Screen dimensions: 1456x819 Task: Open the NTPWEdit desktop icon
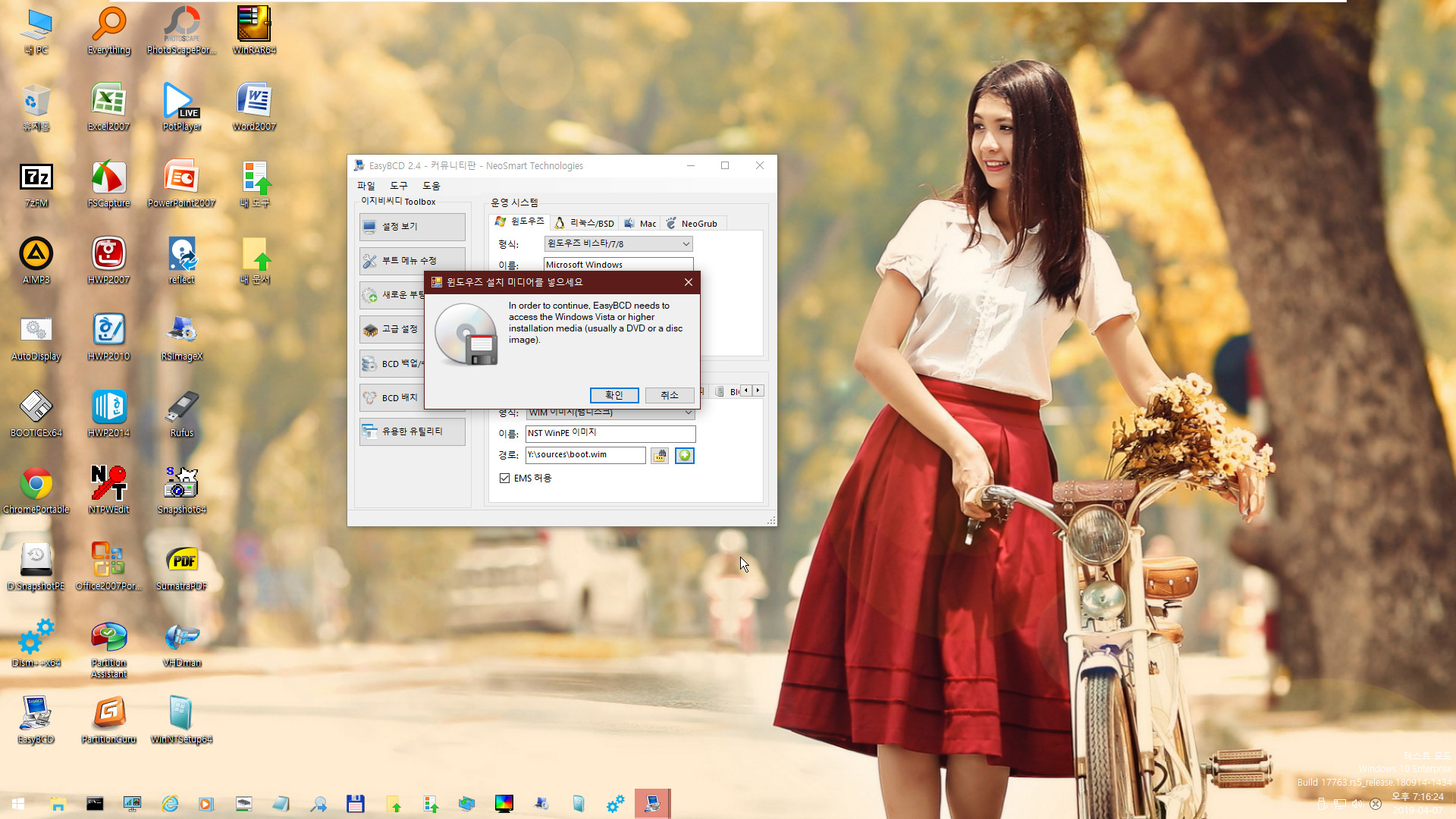coord(109,491)
